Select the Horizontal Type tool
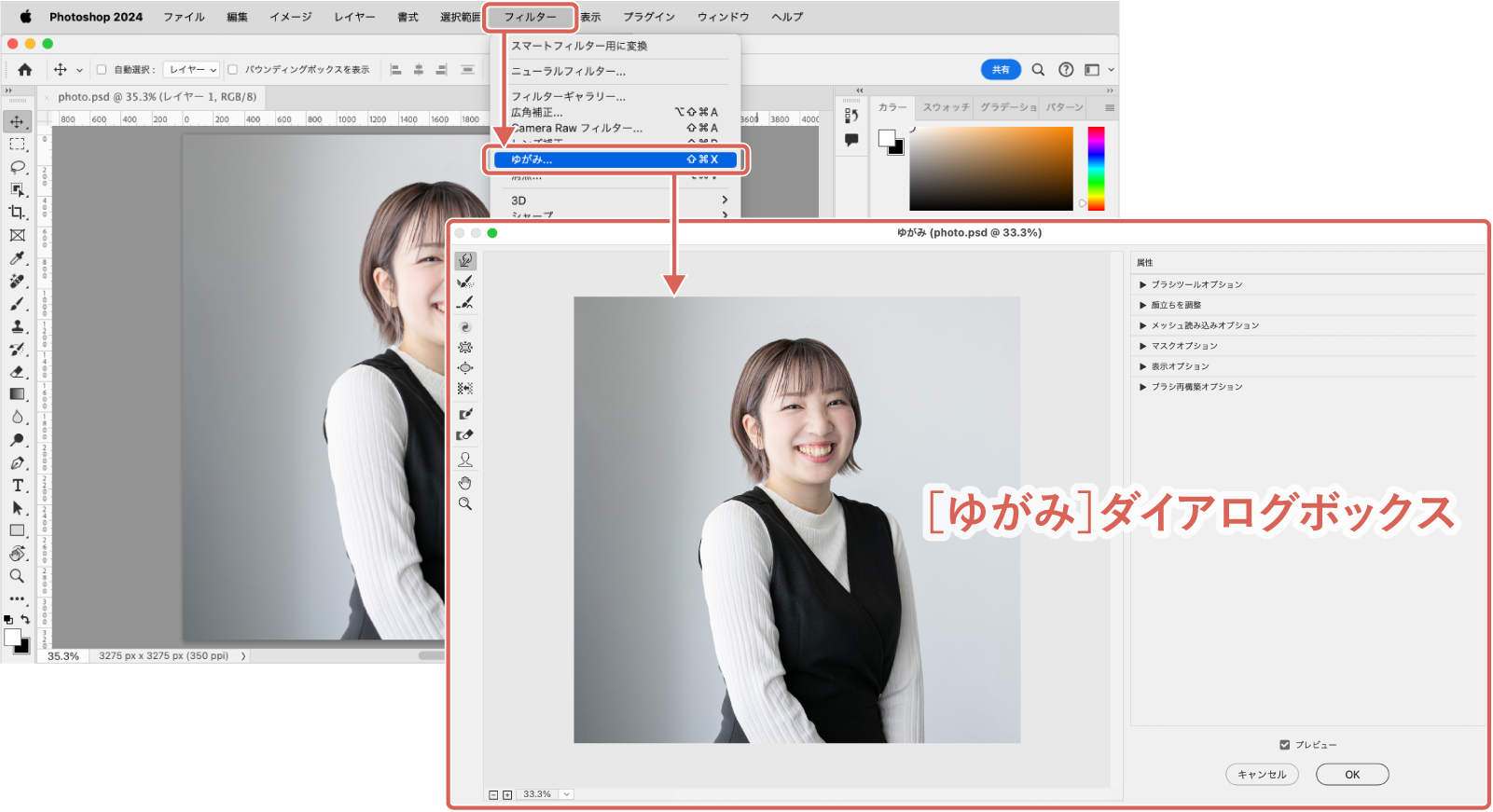Screen dimensions: 1493x812 click(x=18, y=486)
